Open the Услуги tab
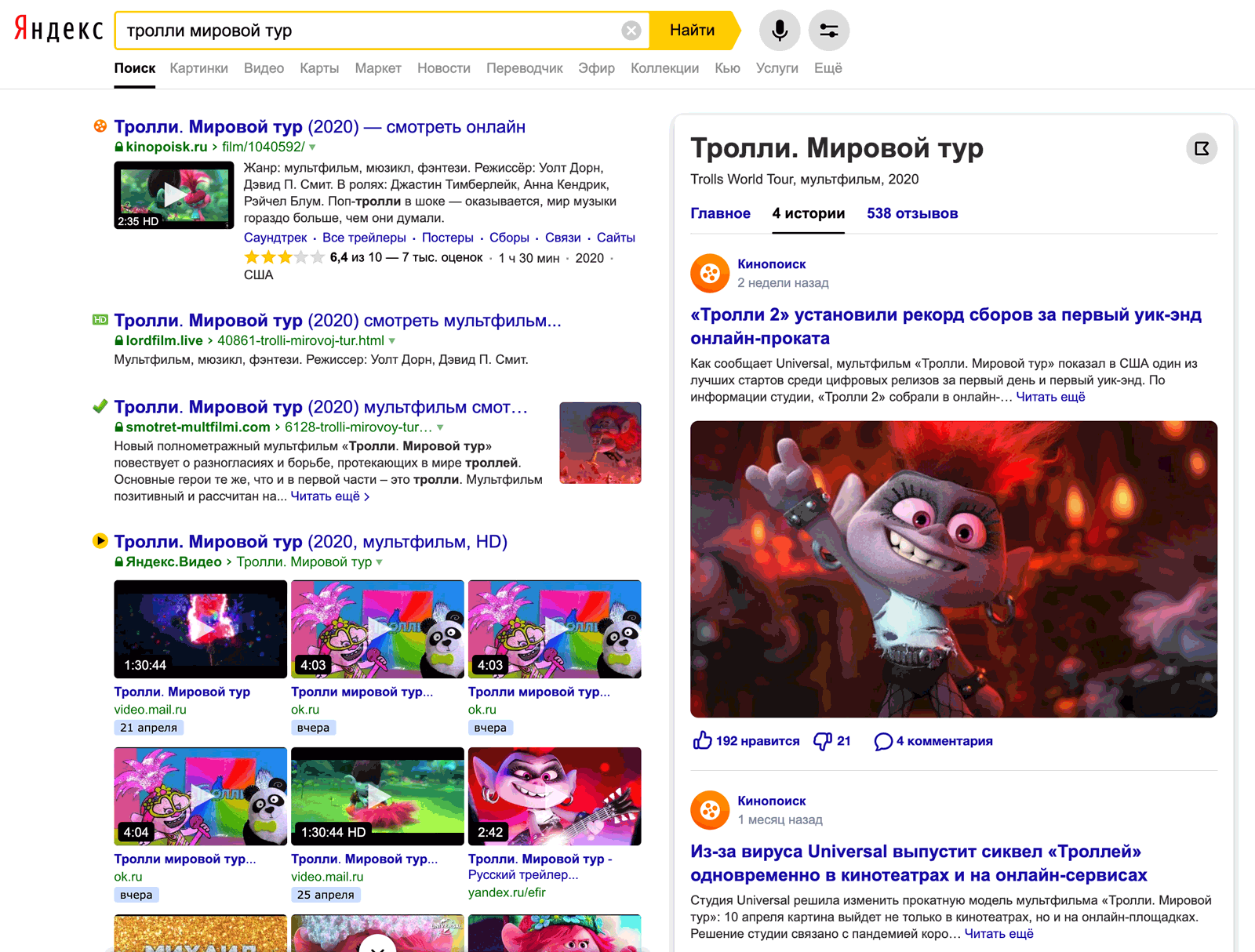 tap(777, 68)
